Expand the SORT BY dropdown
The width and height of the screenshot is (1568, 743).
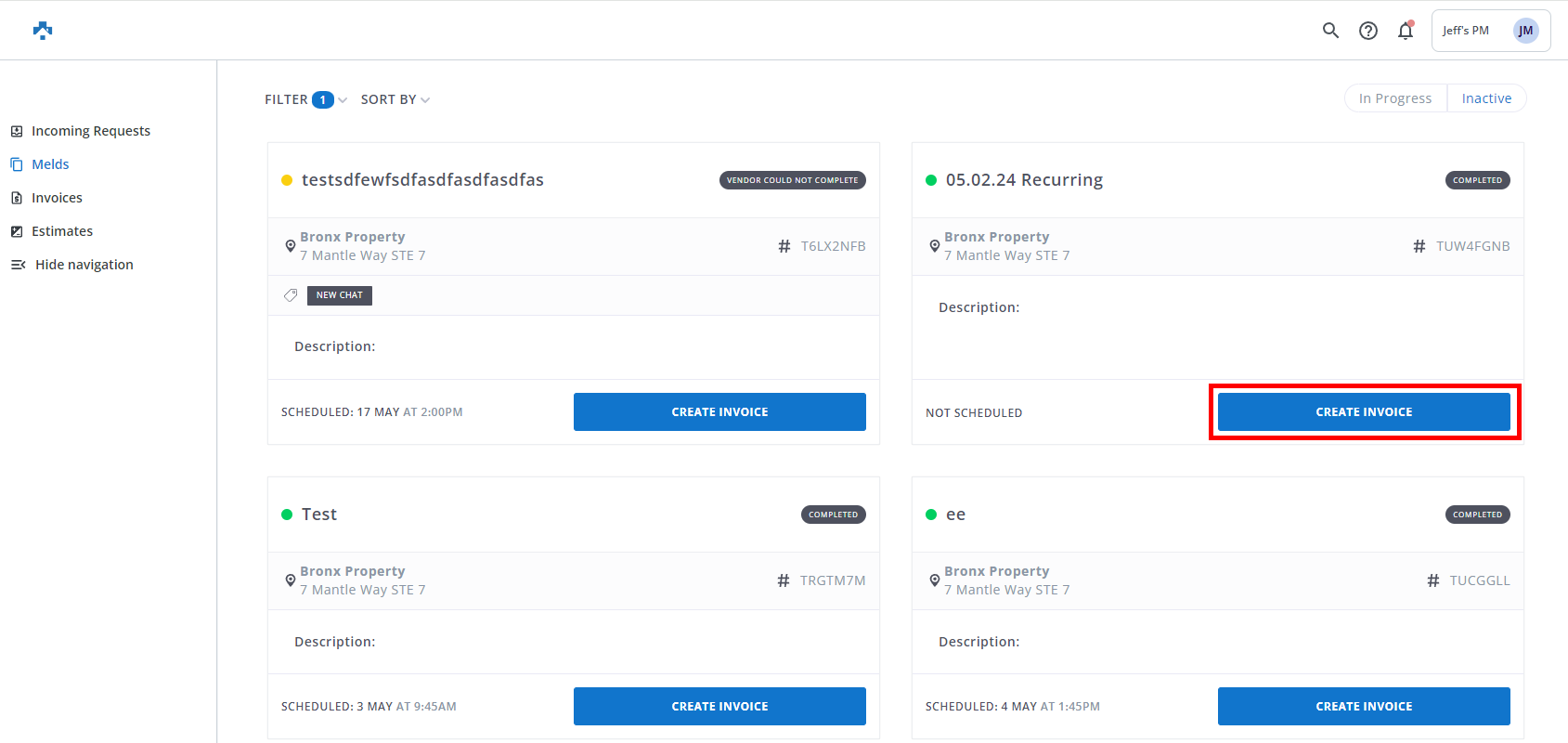[395, 99]
